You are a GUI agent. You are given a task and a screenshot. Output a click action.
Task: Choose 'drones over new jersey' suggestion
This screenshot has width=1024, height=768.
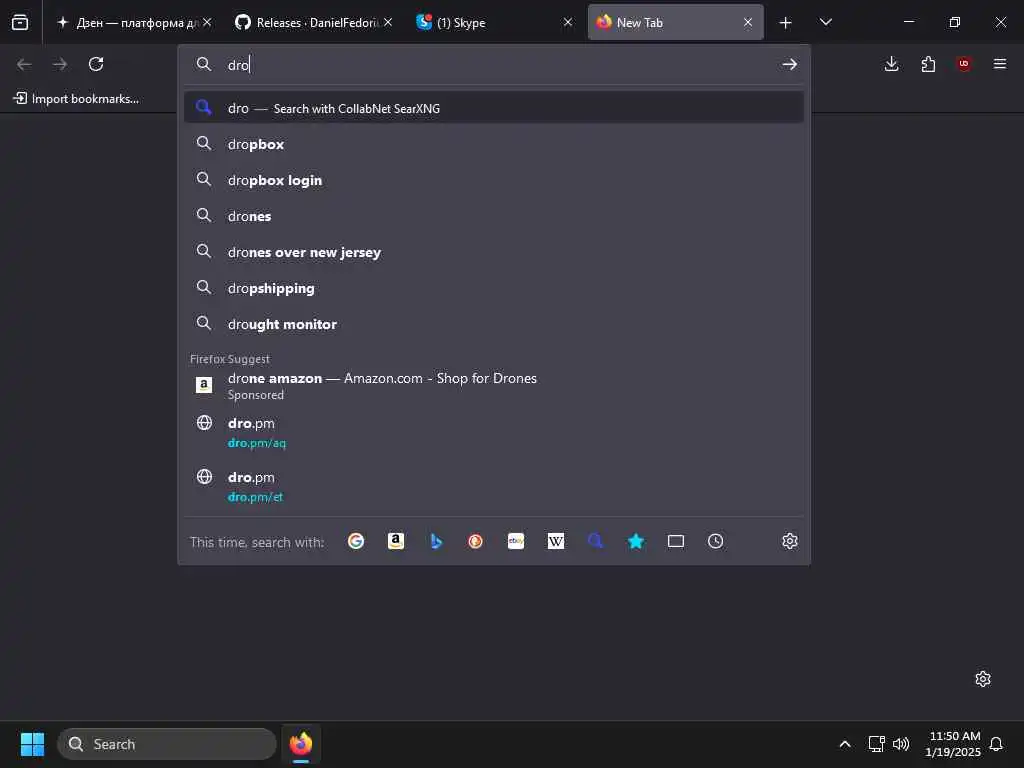pos(494,251)
